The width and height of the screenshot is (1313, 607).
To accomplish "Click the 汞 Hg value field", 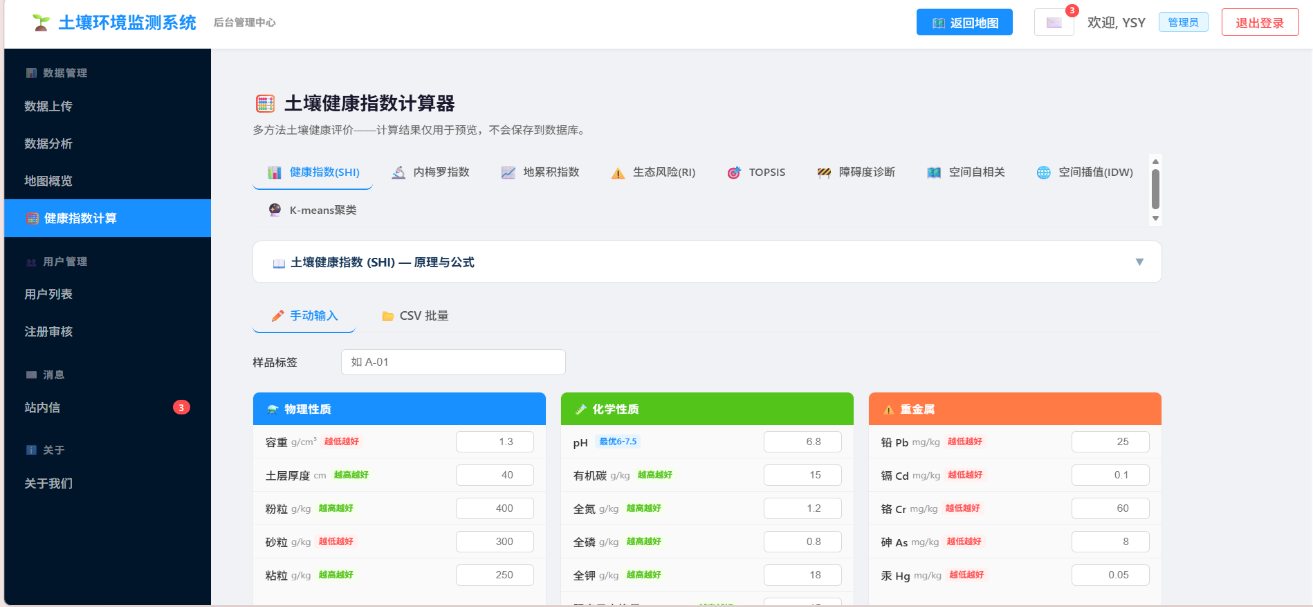I will 1111,575.
